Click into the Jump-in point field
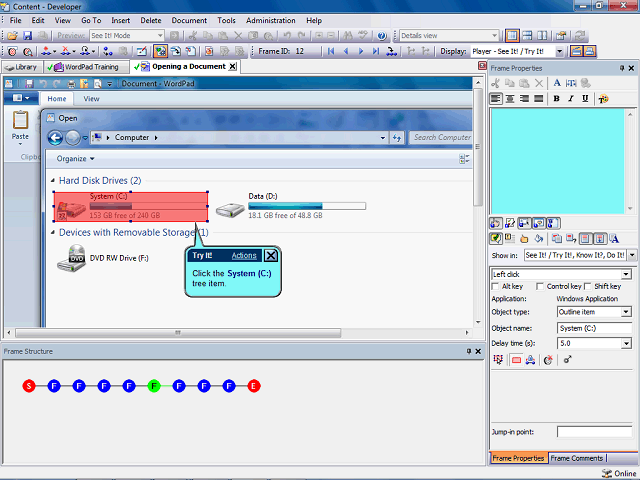The width and height of the screenshot is (640, 480). (x=594, y=432)
